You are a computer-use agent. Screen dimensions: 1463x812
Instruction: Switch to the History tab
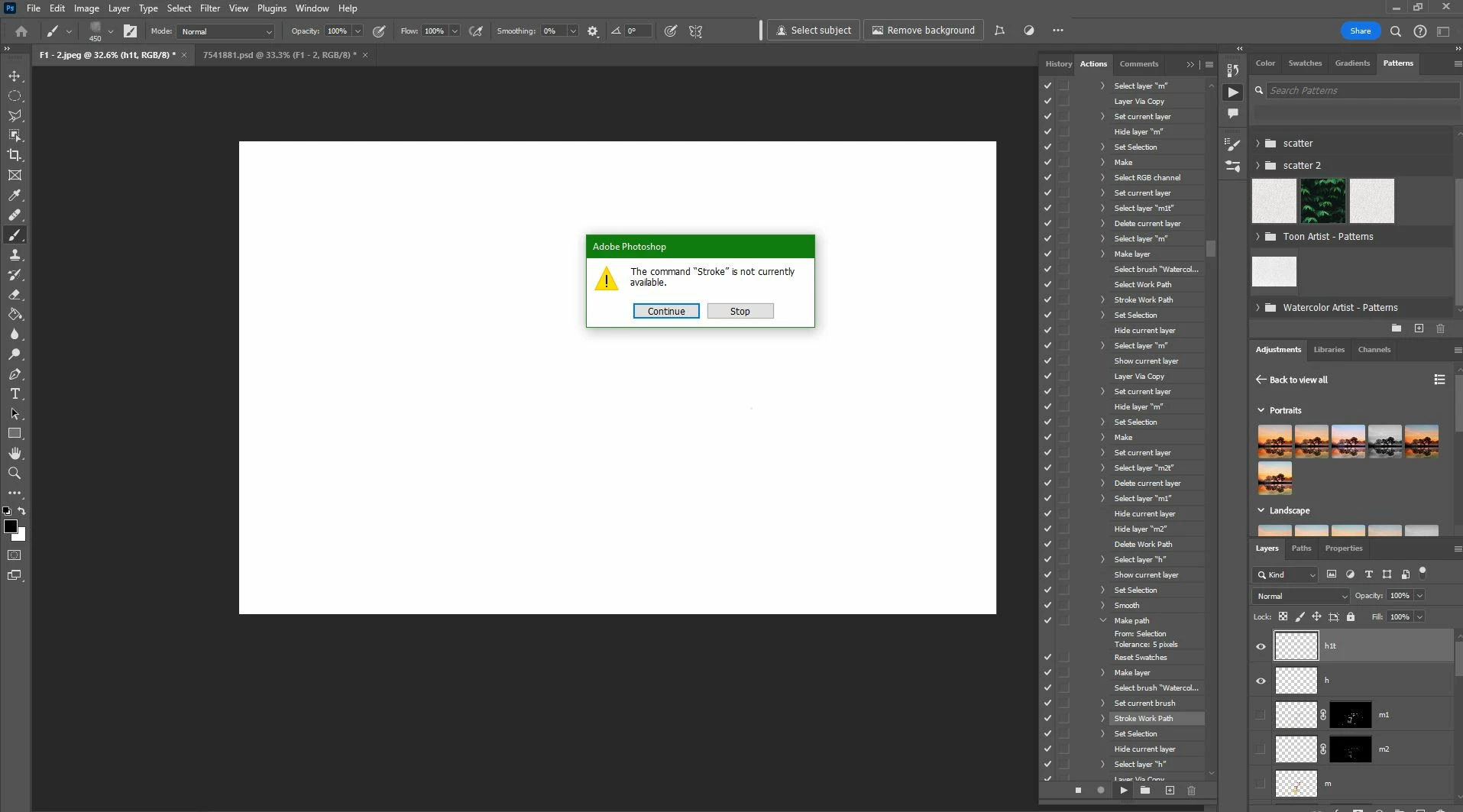tap(1058, 64)
